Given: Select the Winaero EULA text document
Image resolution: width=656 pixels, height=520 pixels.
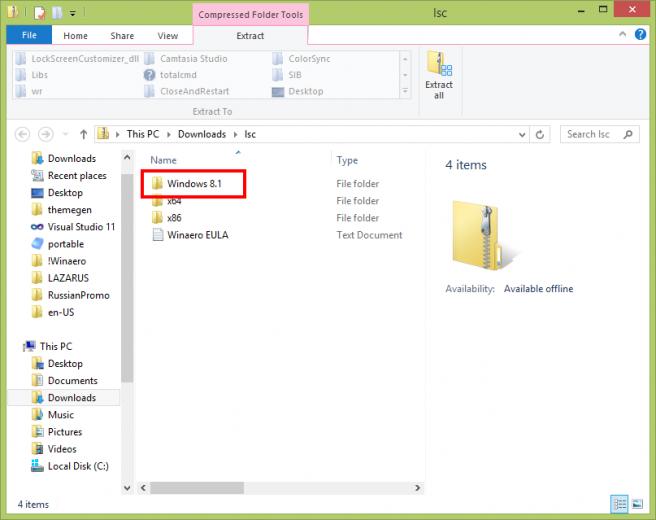Looking at the screenshot, I should click(x=191, y=235).
